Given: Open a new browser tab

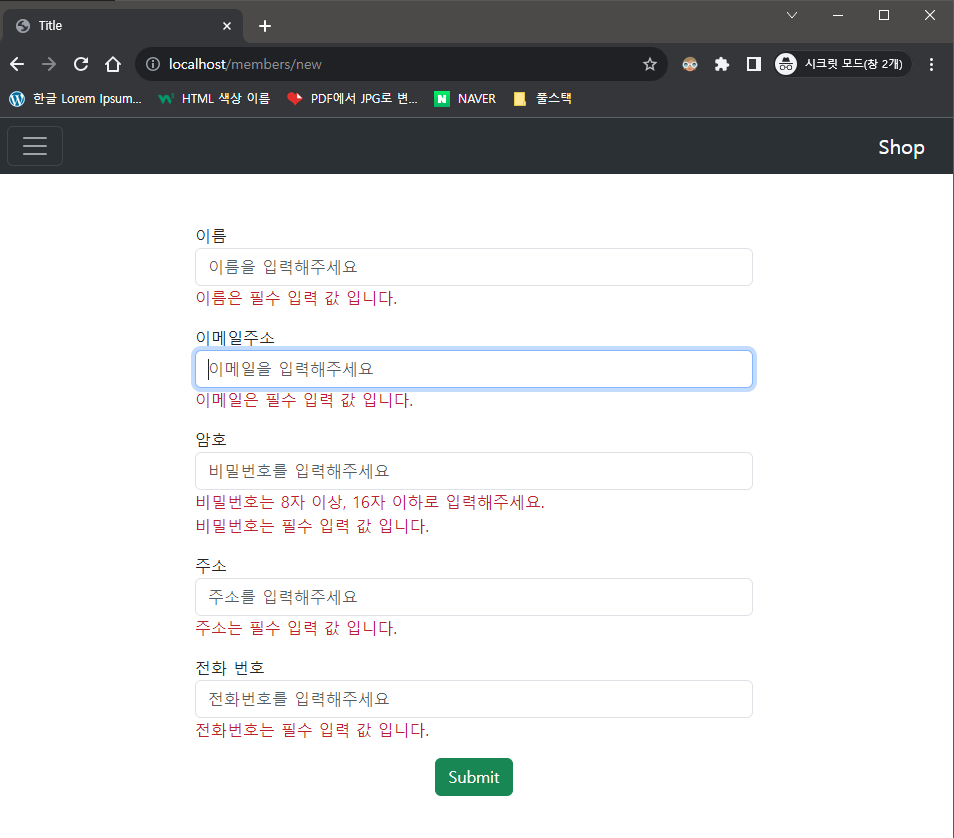Looking at the screenshot, I should pos(265,26).
